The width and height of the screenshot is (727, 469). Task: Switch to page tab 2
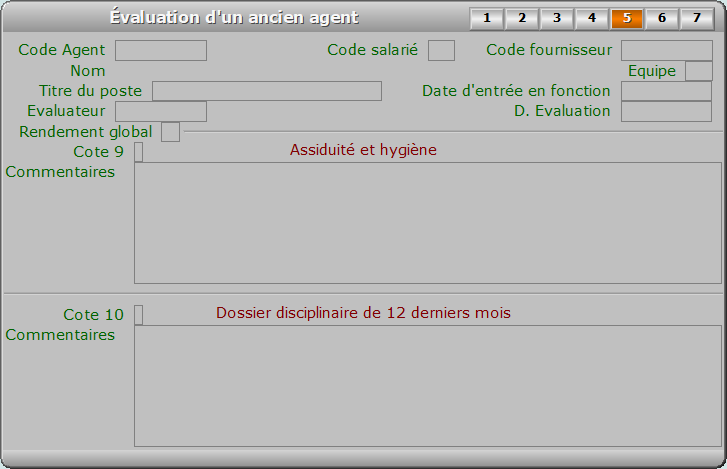click(x=522, y=18)
